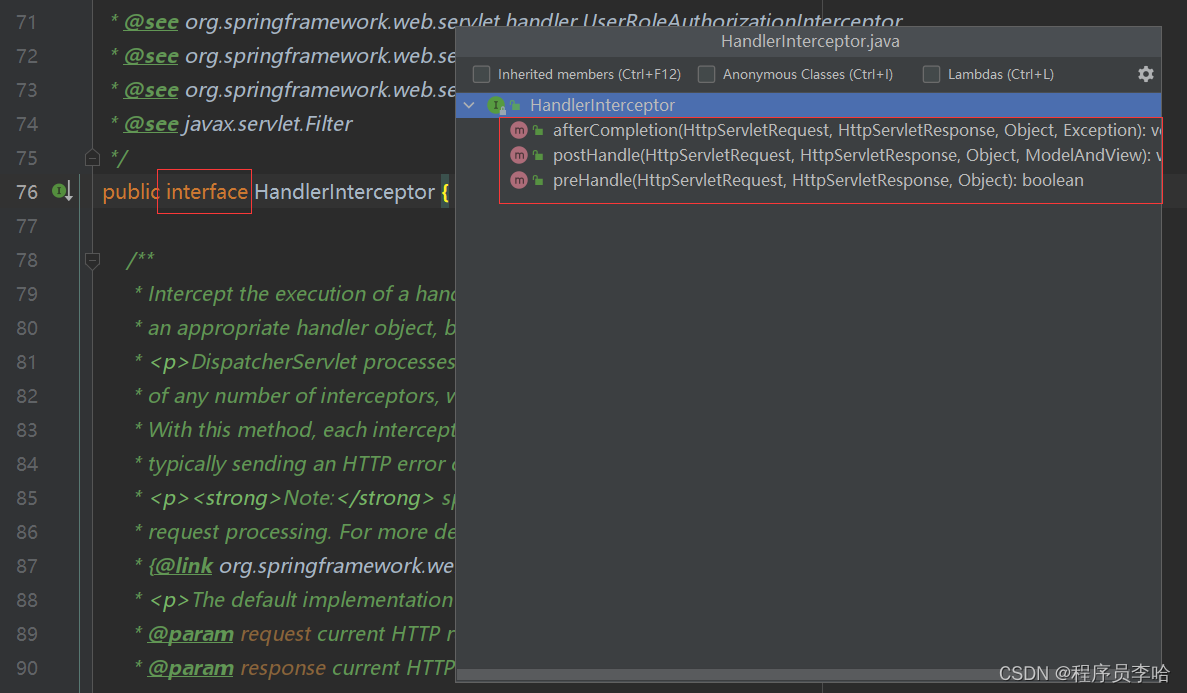
Task: Click the fold marker at line 75
Action: tap(92, 156)
